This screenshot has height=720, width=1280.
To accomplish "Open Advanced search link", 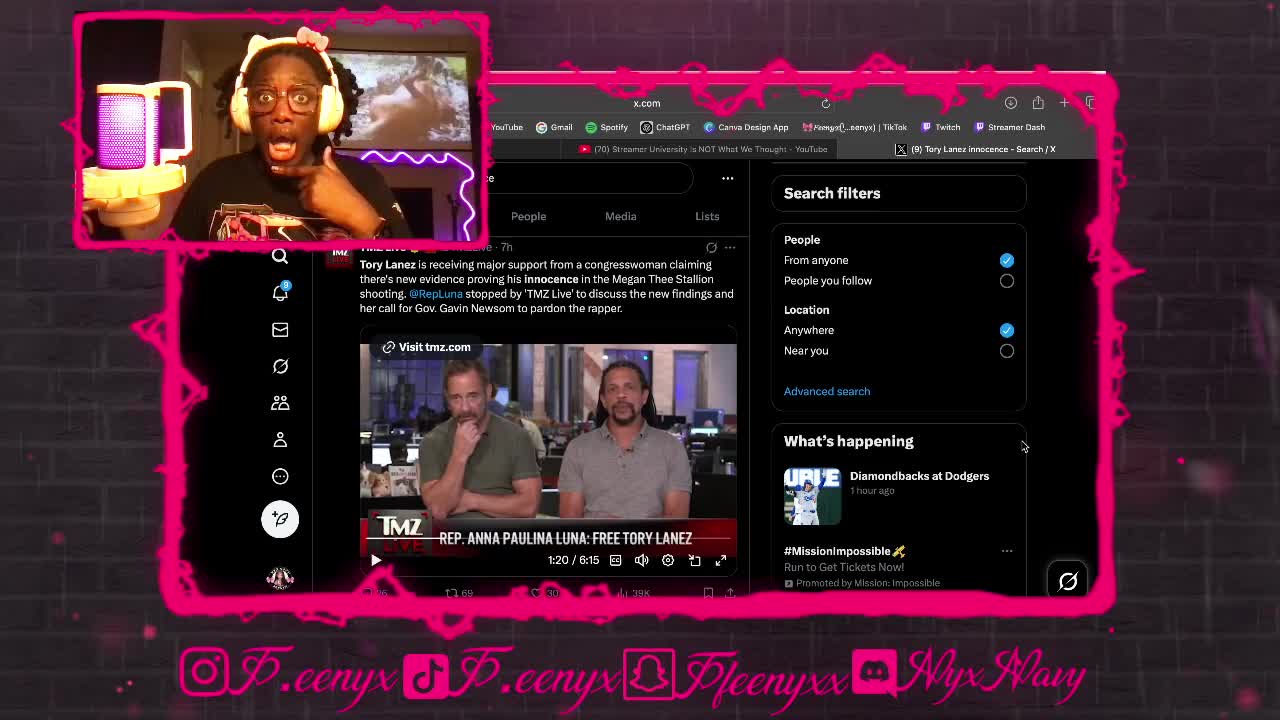I will [x=827, y=391].
